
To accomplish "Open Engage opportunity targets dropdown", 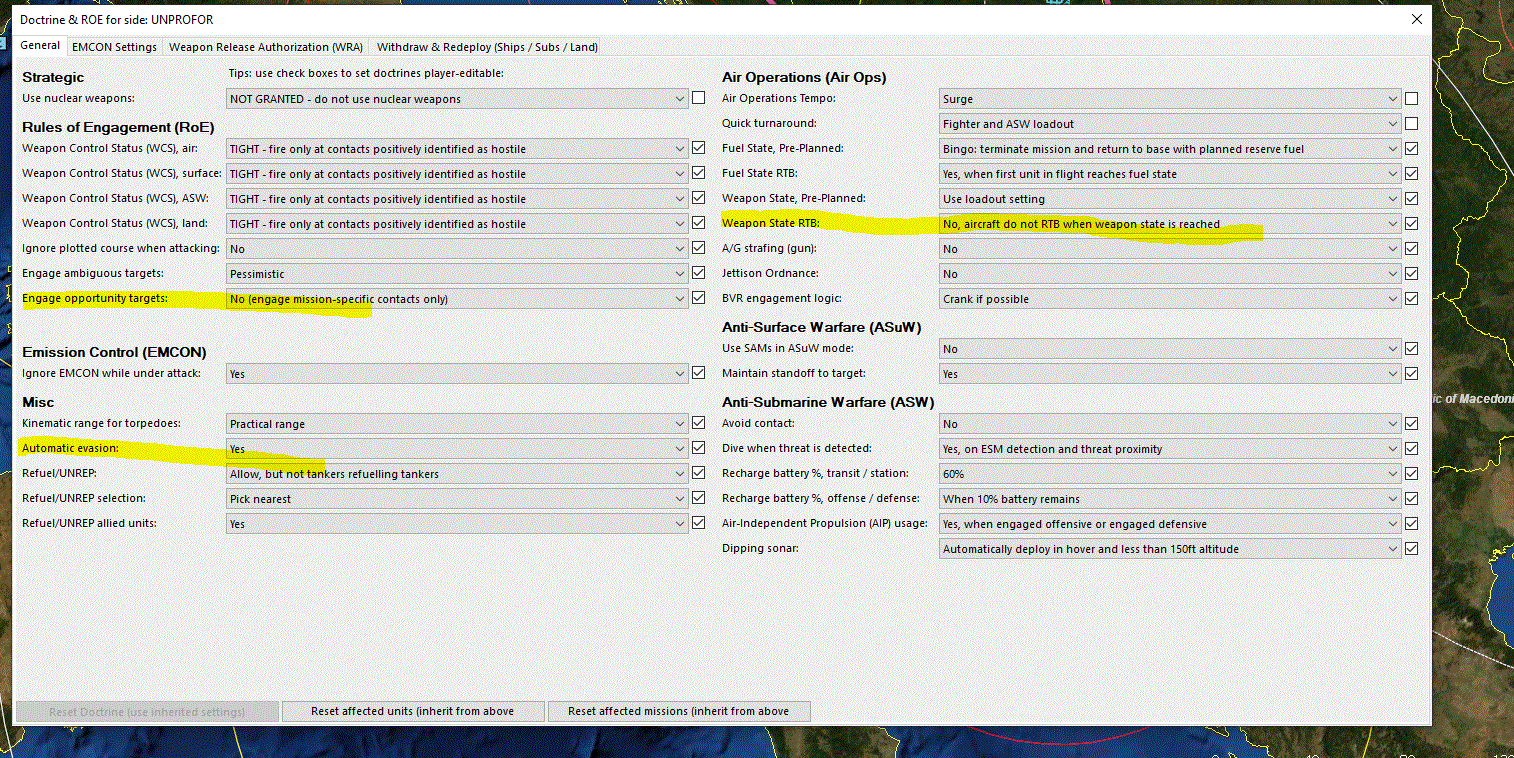I will (457, 299).
